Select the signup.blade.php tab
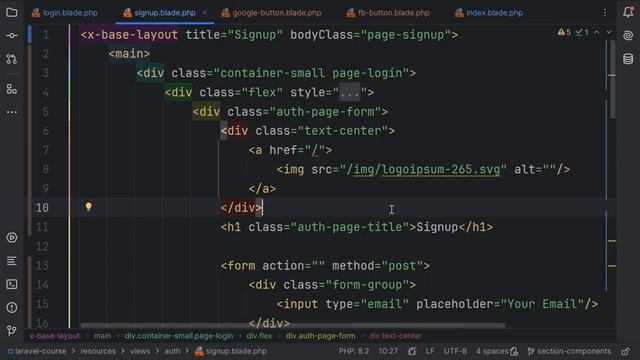640x360 pixels. (160, 13)
